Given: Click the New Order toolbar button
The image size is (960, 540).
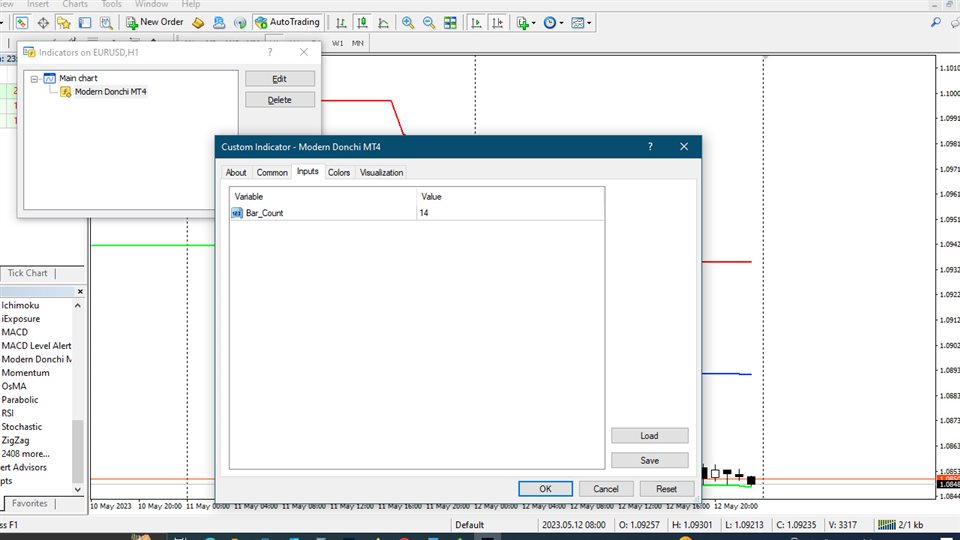Looking at the screenshot, I should [x=154, y=21].
